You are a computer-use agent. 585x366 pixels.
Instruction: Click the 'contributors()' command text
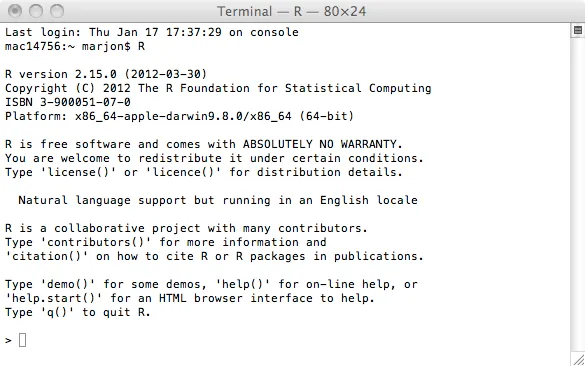point(96,242)
